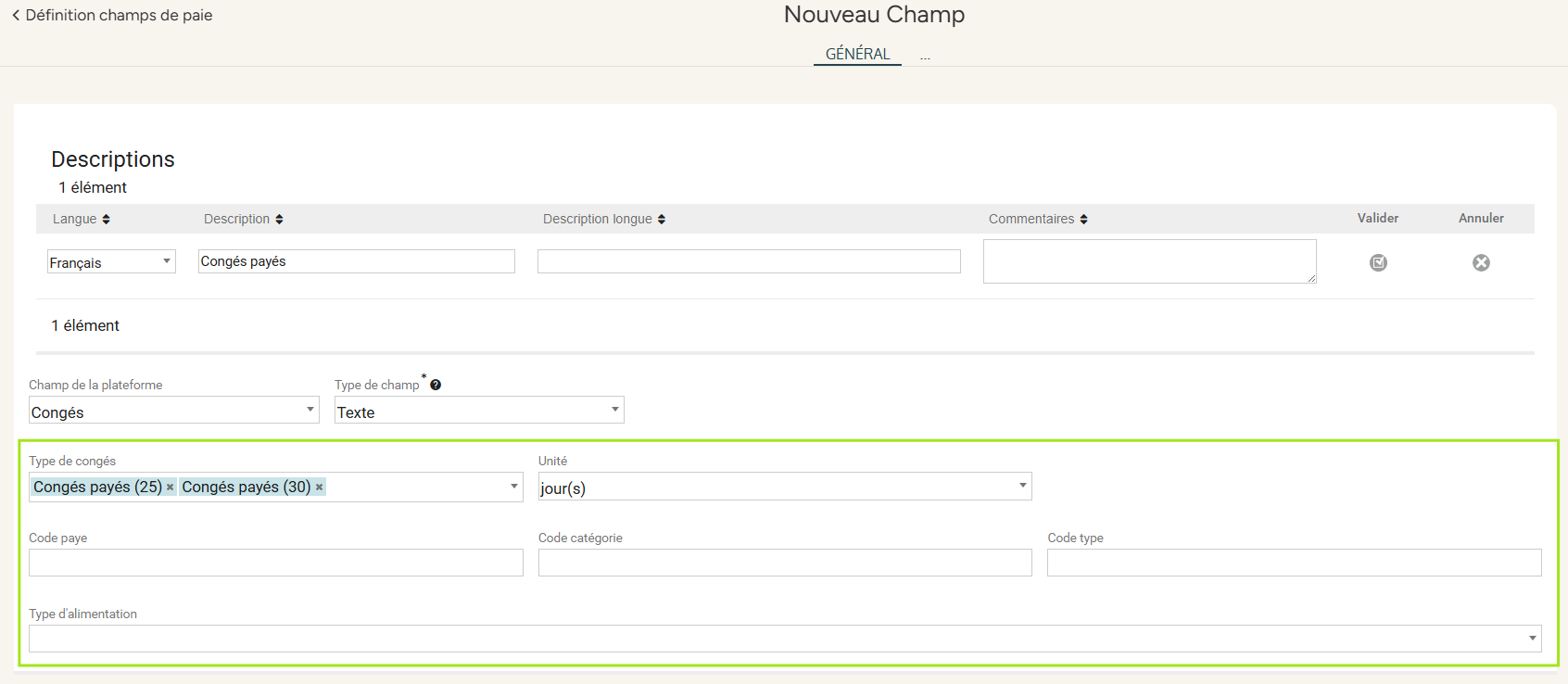Viewport: 1568px width, 684px height.
Task: Focus the Code catégorie text field
Action: [x=784, y=564]
